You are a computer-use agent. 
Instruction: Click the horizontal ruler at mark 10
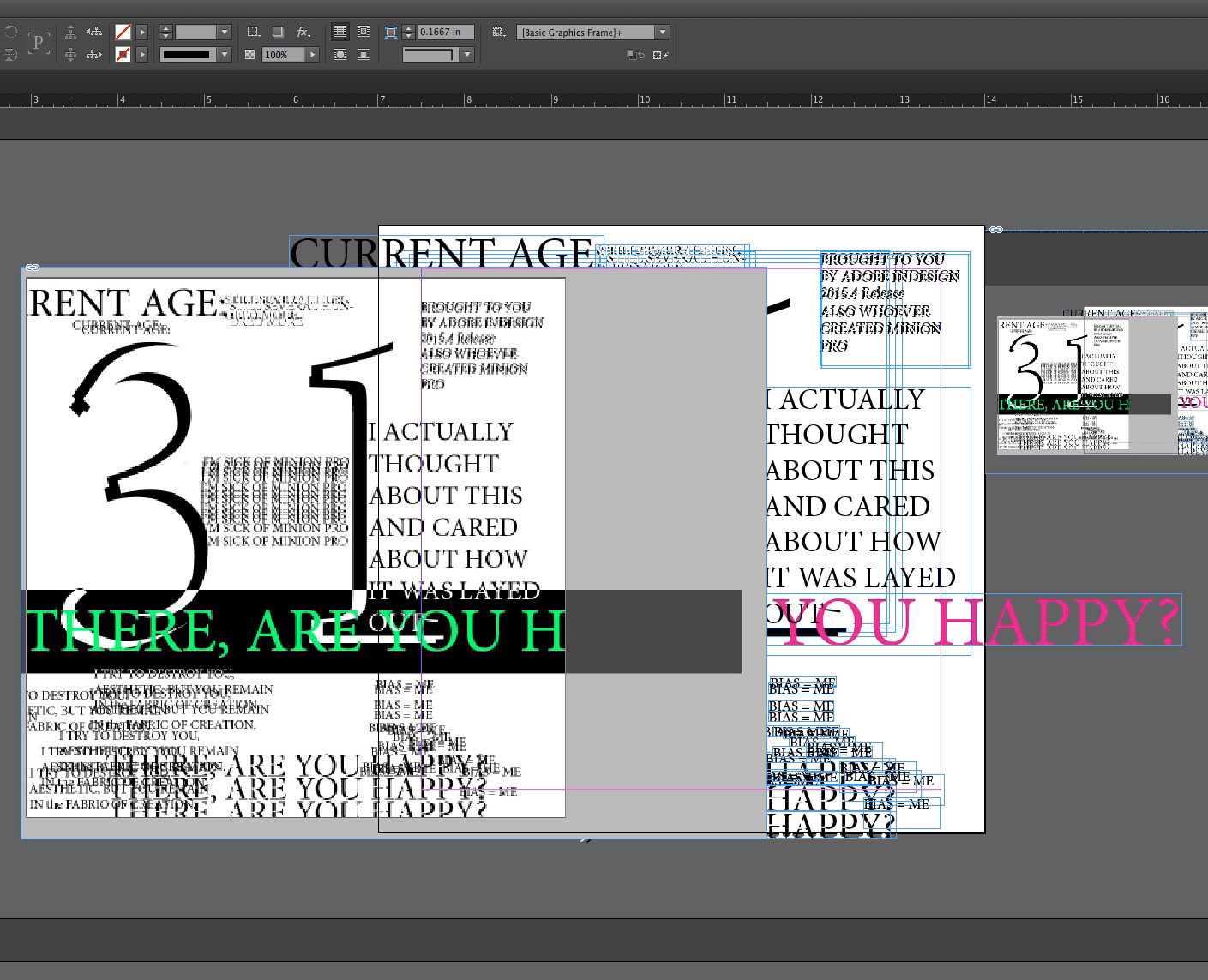pos(644,100)
